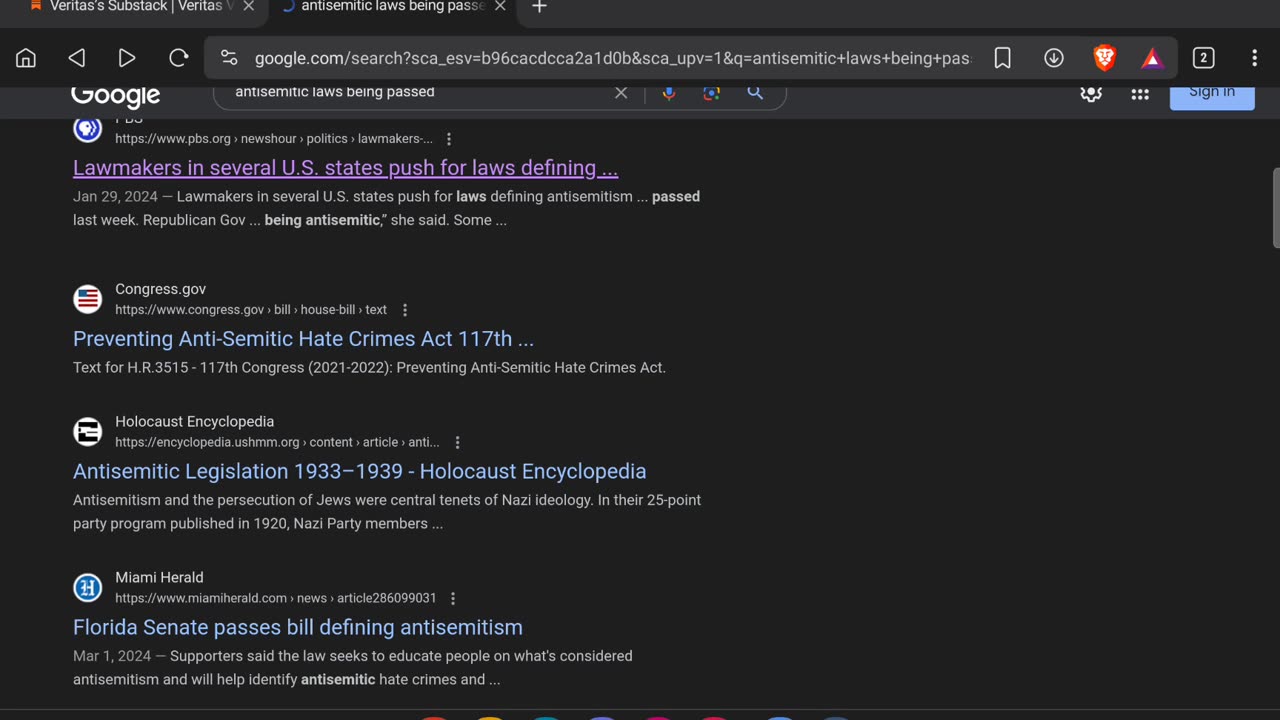
Task: Reload the Google search page
Action: 178,58
